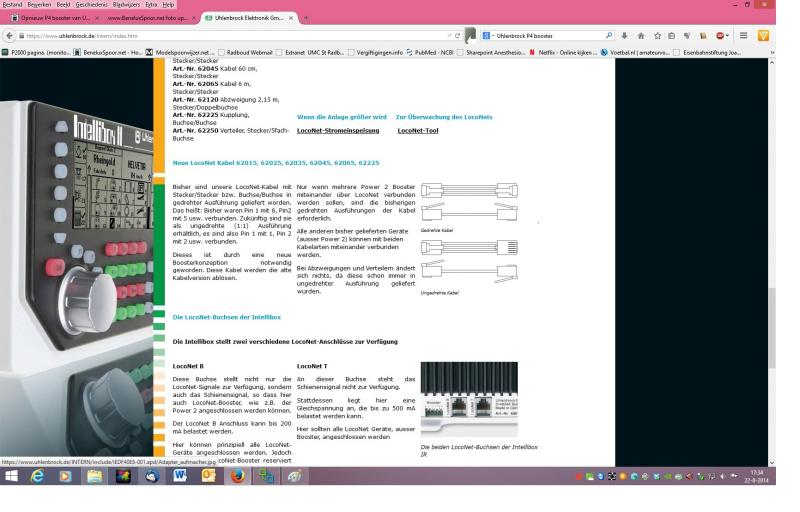Open Voetbal.nl bookmark
This screenshot has width=800, height=512.
tap(635, 53)
